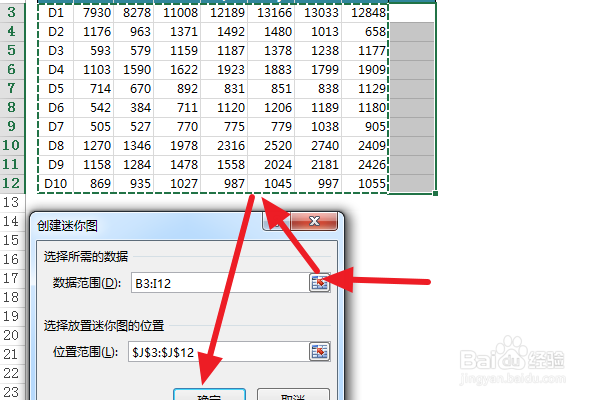Screen dimensions: 600x400
Task: Close the Create Sparklines dialog
Action: point(314,221)
